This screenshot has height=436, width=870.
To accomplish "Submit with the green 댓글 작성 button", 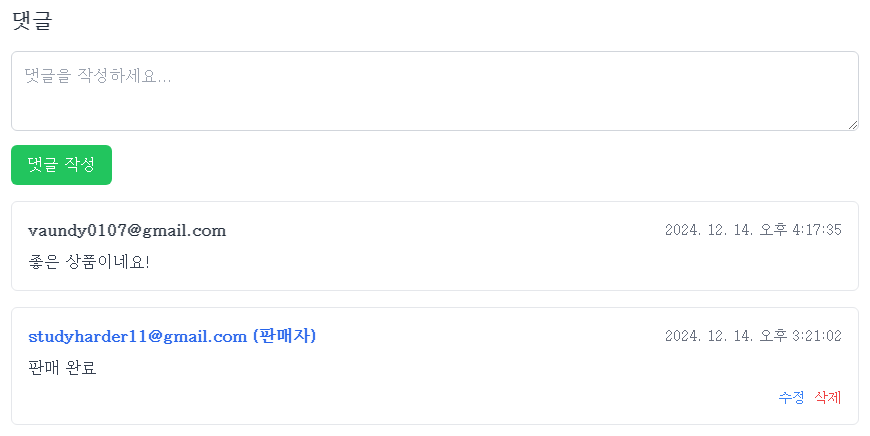I will coord(62,165).
